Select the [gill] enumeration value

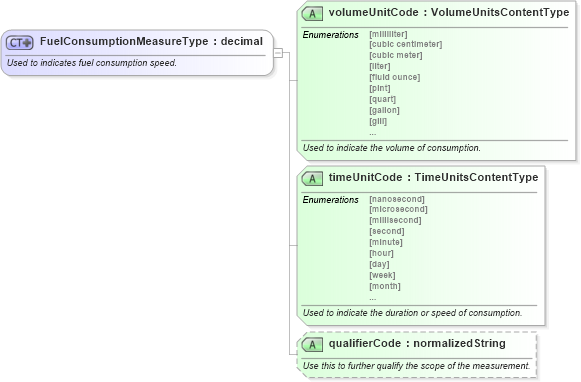pyautogui.click(x=378, y=121)
